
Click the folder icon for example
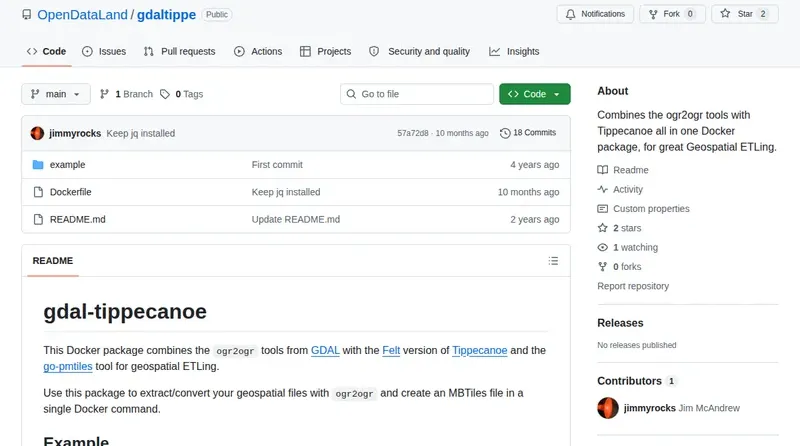pyautogui.click(x=38, y=165)
